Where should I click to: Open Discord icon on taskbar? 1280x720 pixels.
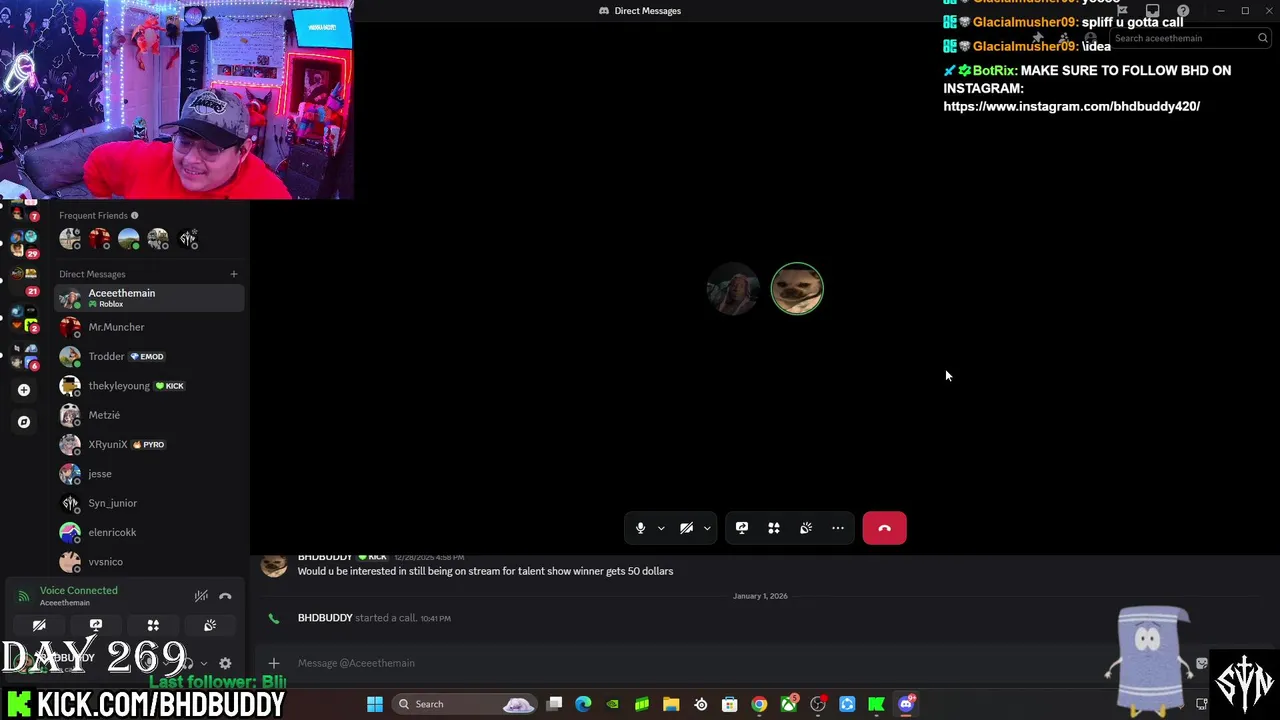906,704
